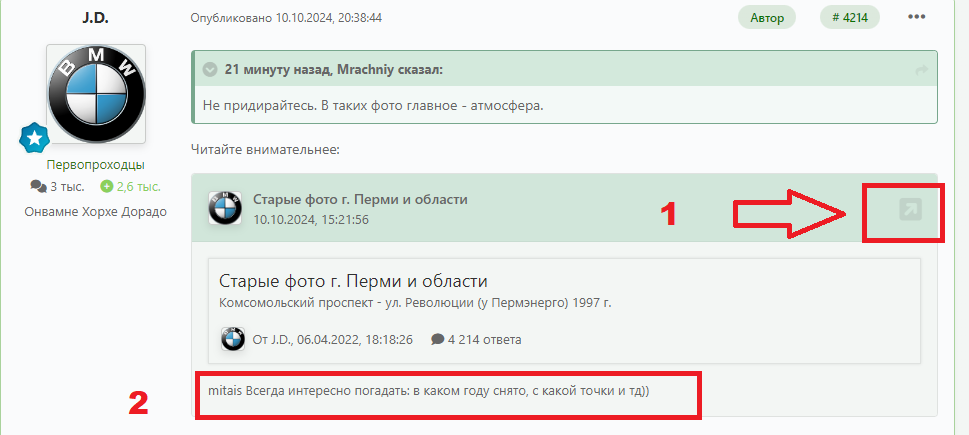Screen dimensions: 969x435
Task: Click post date 'Опубликовано 10.10.2024, 20:38:44'
Action: coord(286,18)
